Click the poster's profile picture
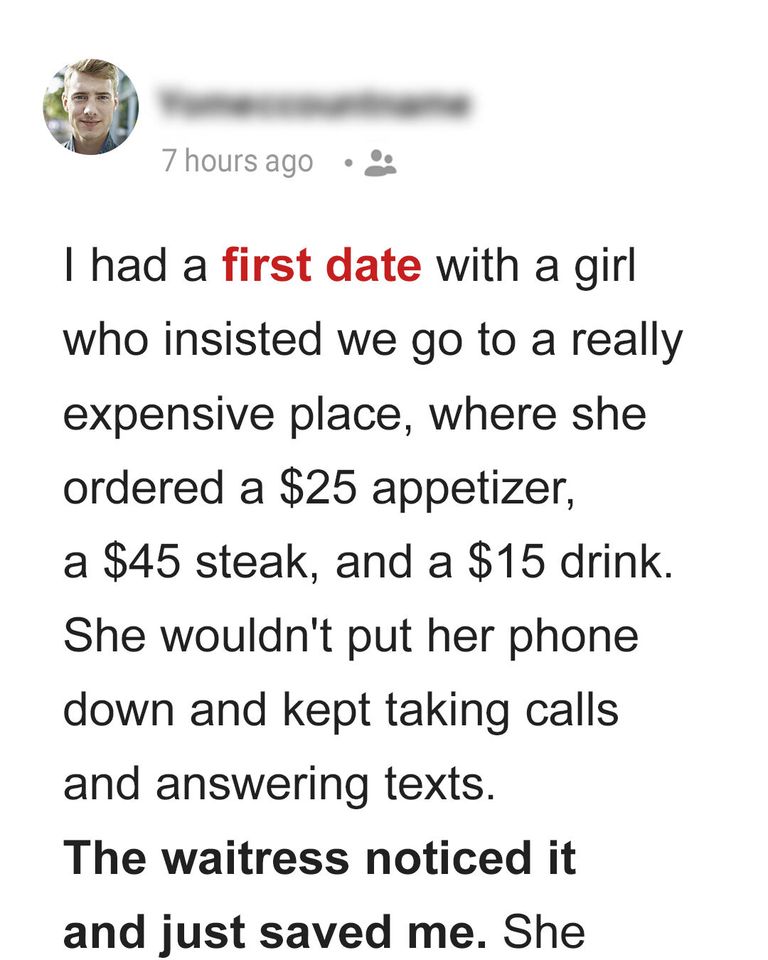 (x=90, y=106)
